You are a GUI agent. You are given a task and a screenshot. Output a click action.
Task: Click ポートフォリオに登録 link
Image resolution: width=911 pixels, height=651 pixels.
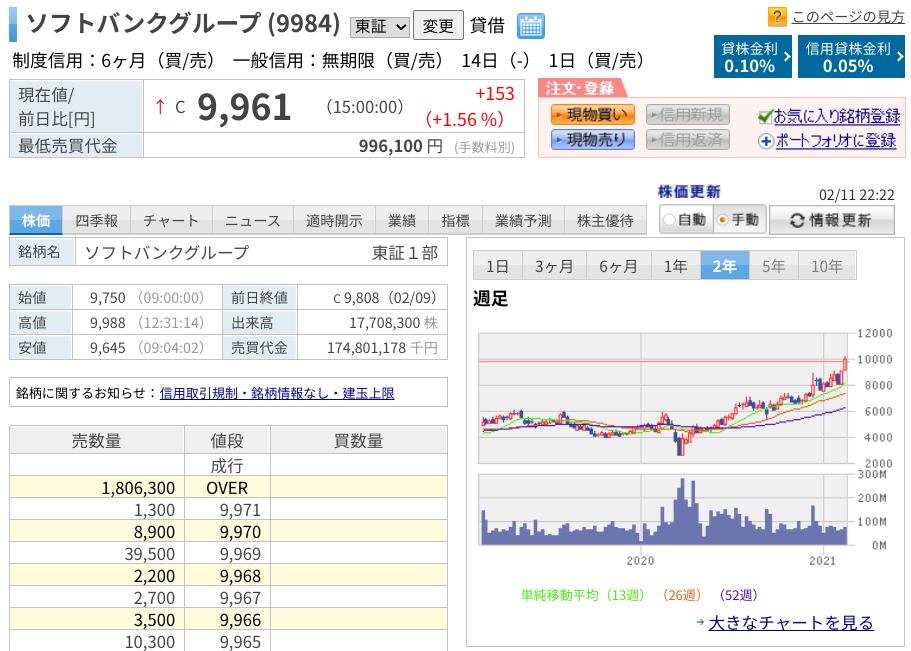tap(835, 141)
